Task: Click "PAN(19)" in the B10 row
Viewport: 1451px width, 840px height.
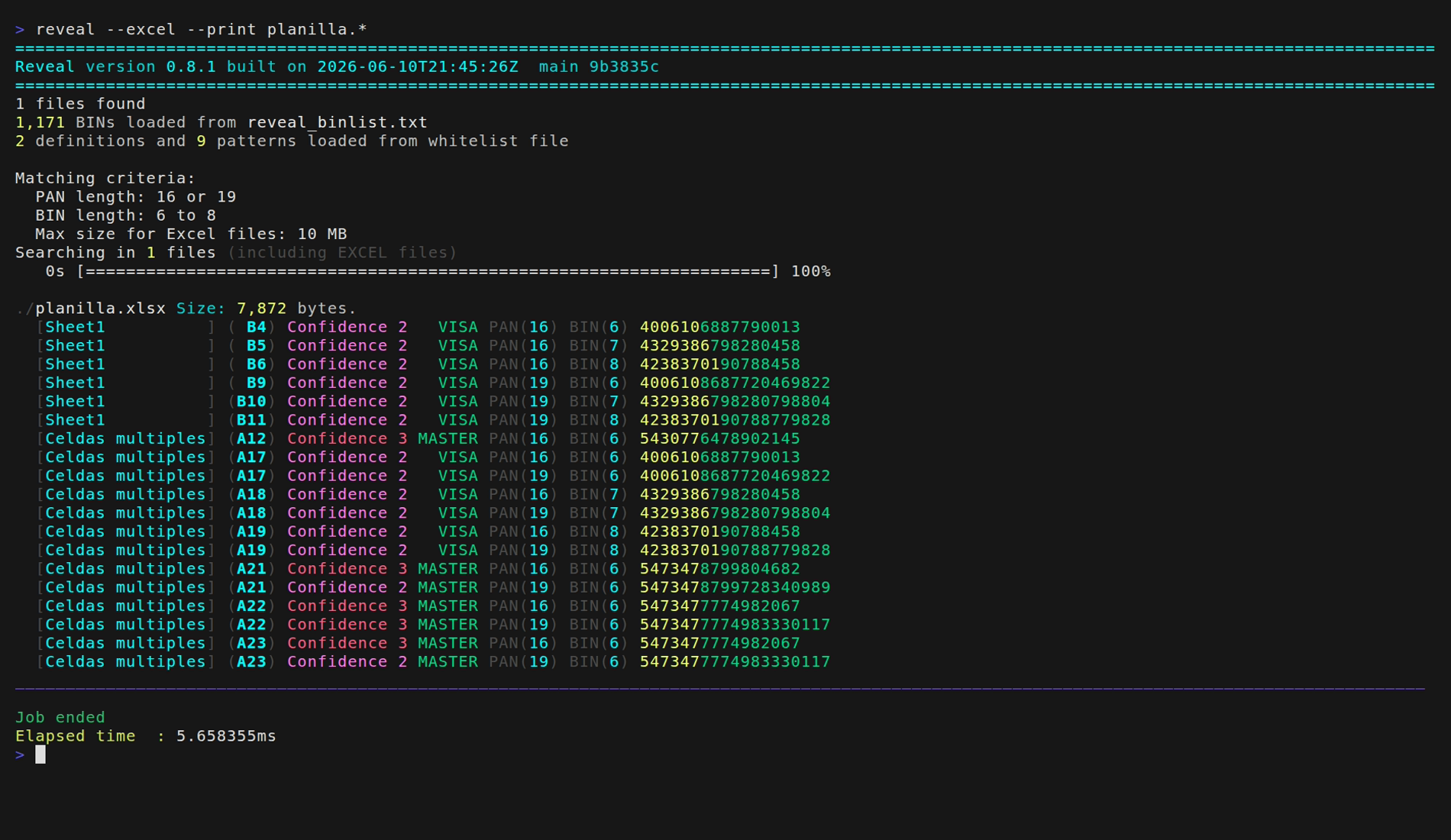Action: [x=523, y=402]
